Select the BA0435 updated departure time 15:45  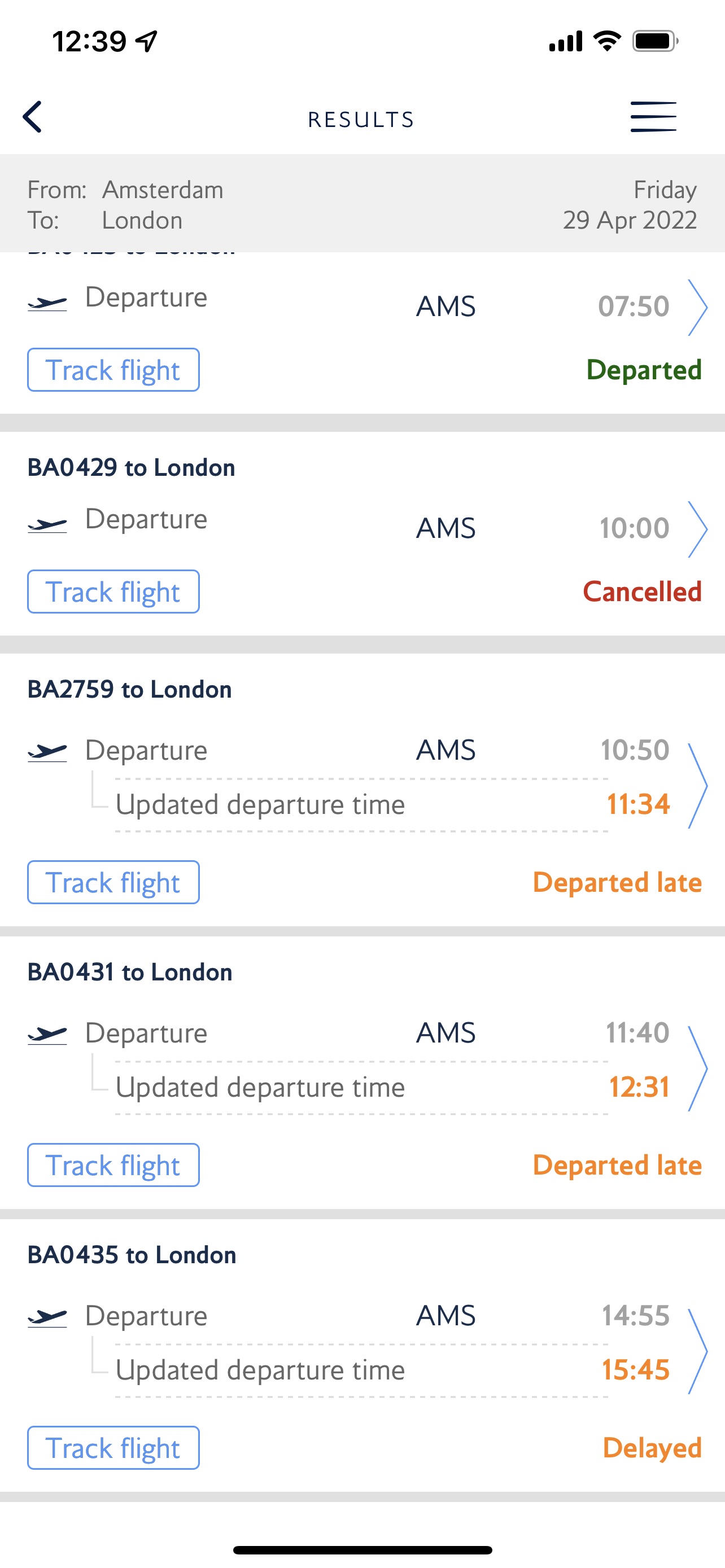635,1370
